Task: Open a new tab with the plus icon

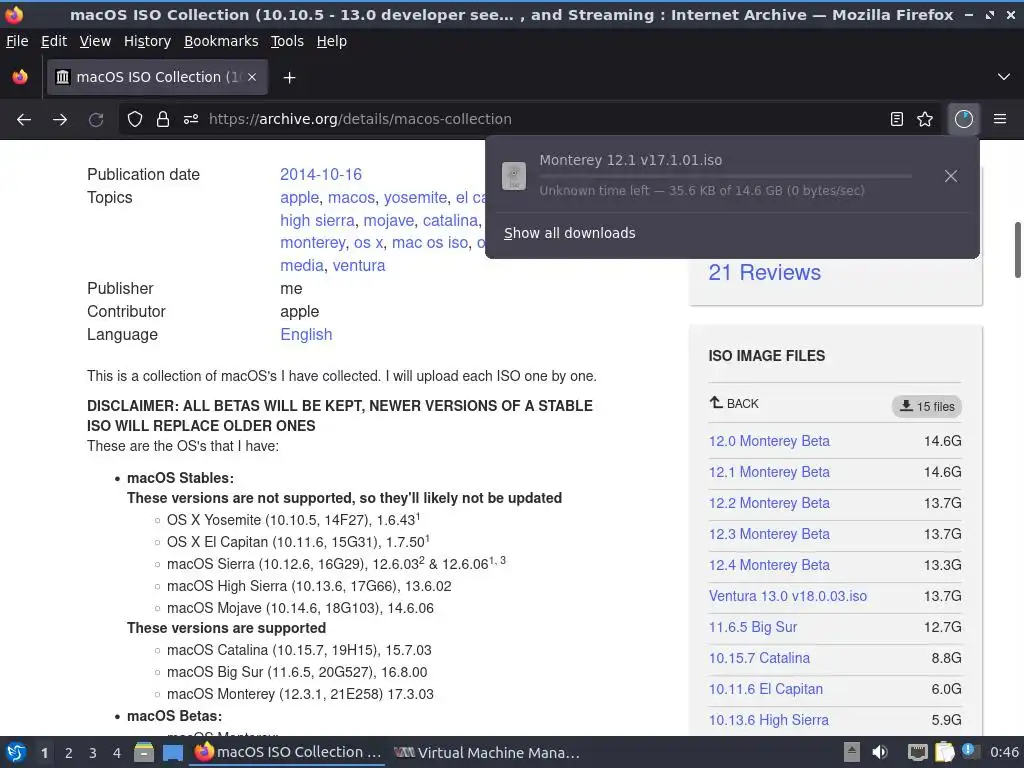Action: (x=289, y=78)
